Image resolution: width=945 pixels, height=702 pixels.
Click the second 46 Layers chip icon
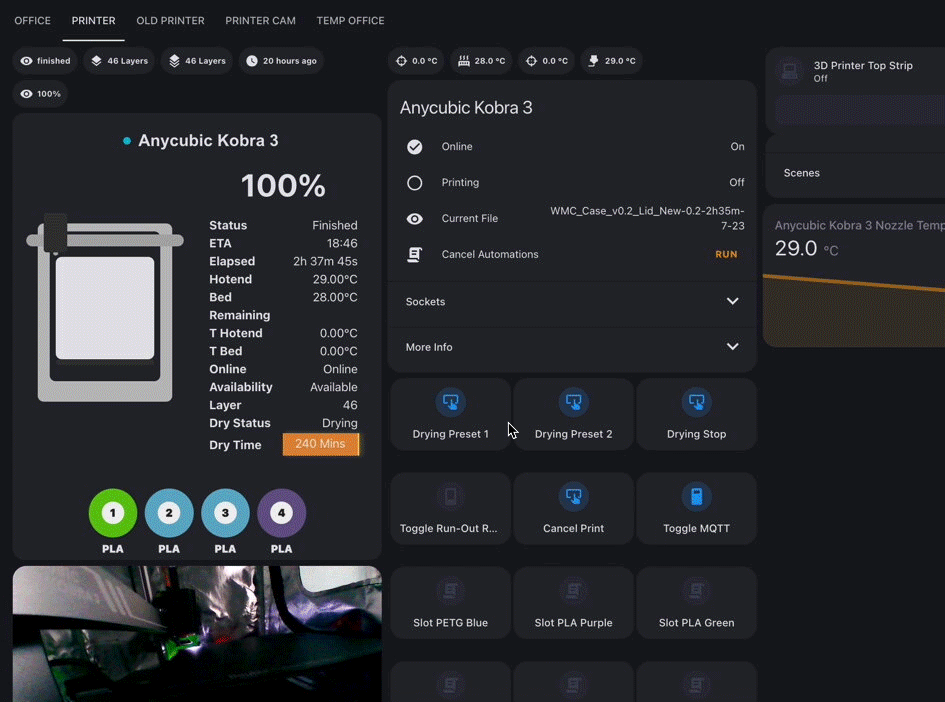[174, 61]
